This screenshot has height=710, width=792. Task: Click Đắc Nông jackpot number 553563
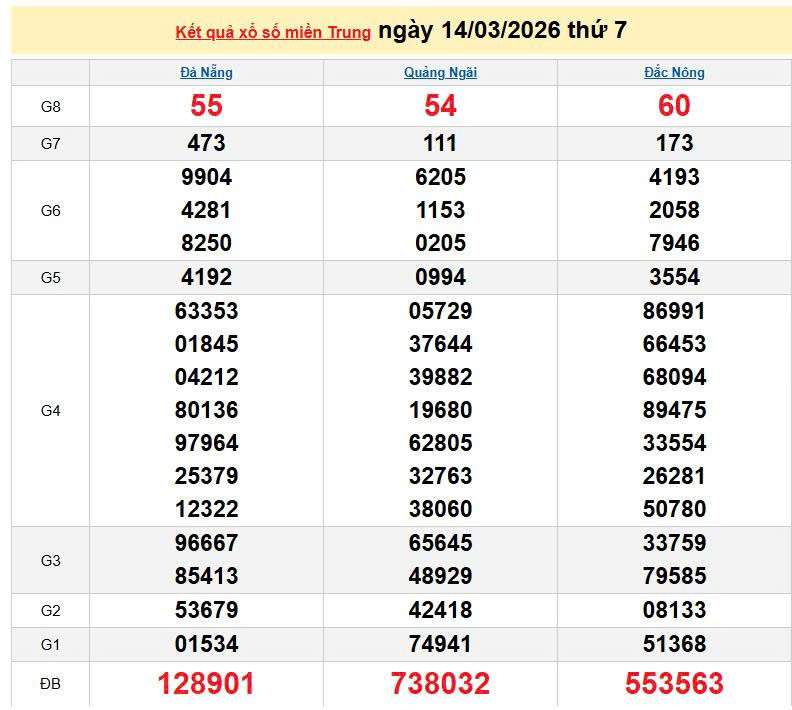pyautogui.click(x=674, y=684)
